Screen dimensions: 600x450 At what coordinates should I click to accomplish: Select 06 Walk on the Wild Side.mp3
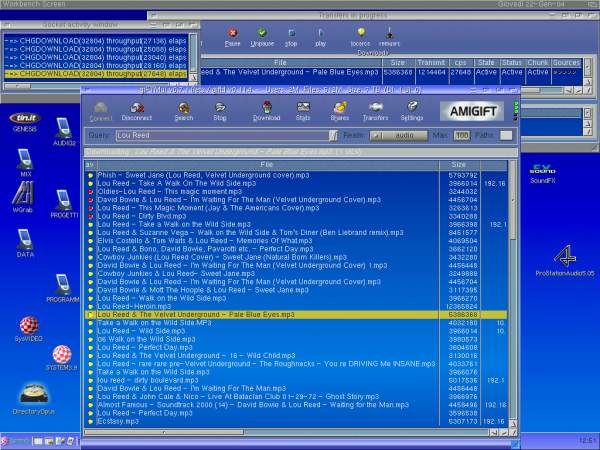tap(296, 339)
